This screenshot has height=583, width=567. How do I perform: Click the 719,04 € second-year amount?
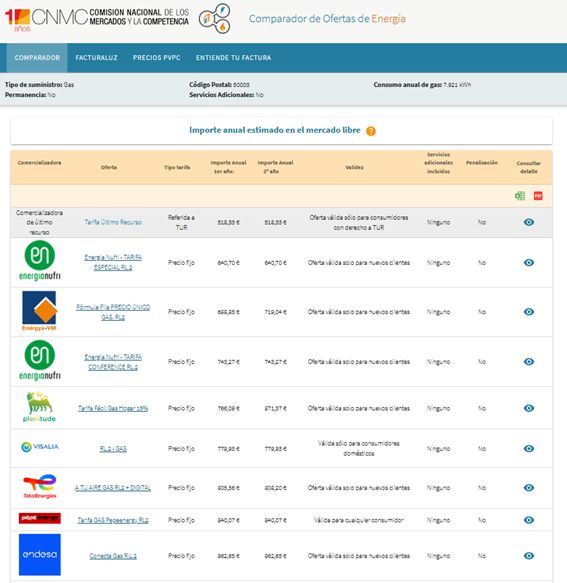276,312
